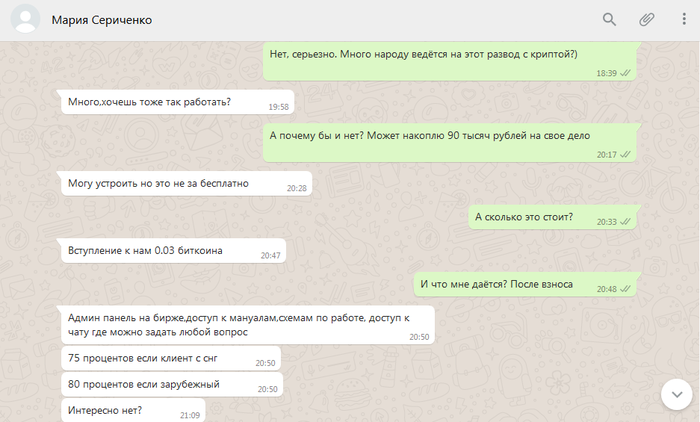Click double-check ticks on 18:39 message

[x=625, y=73]
